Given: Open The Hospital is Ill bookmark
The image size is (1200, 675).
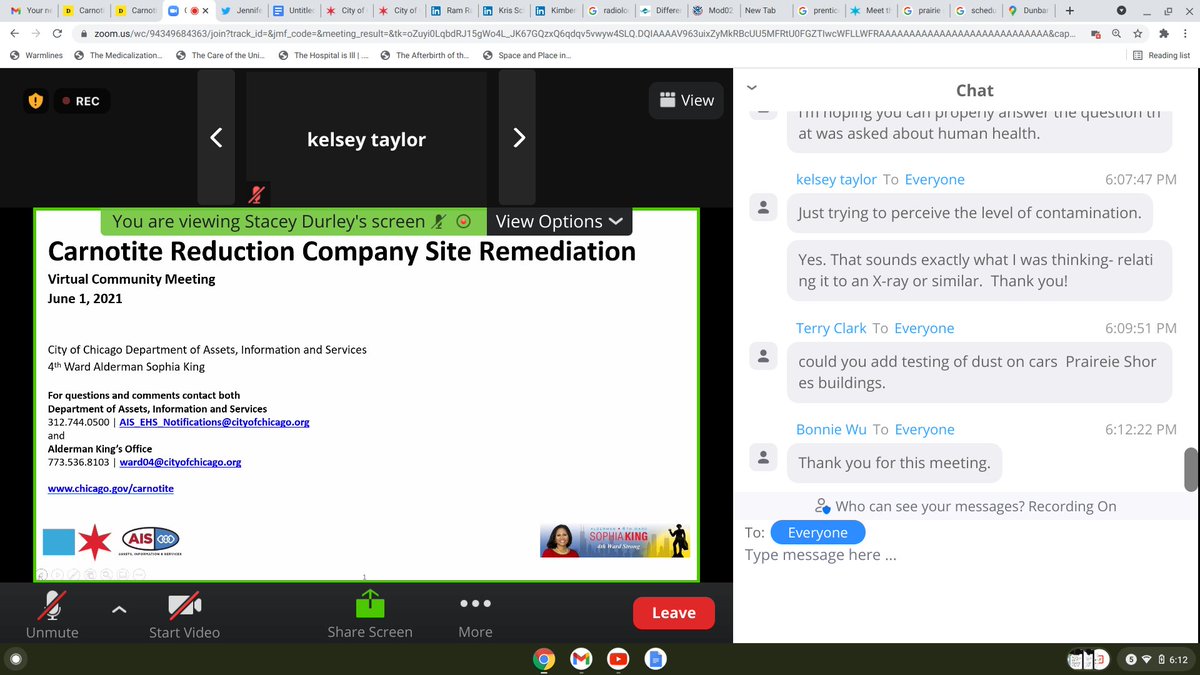Looking at the screenshot, I should [325, 55].
